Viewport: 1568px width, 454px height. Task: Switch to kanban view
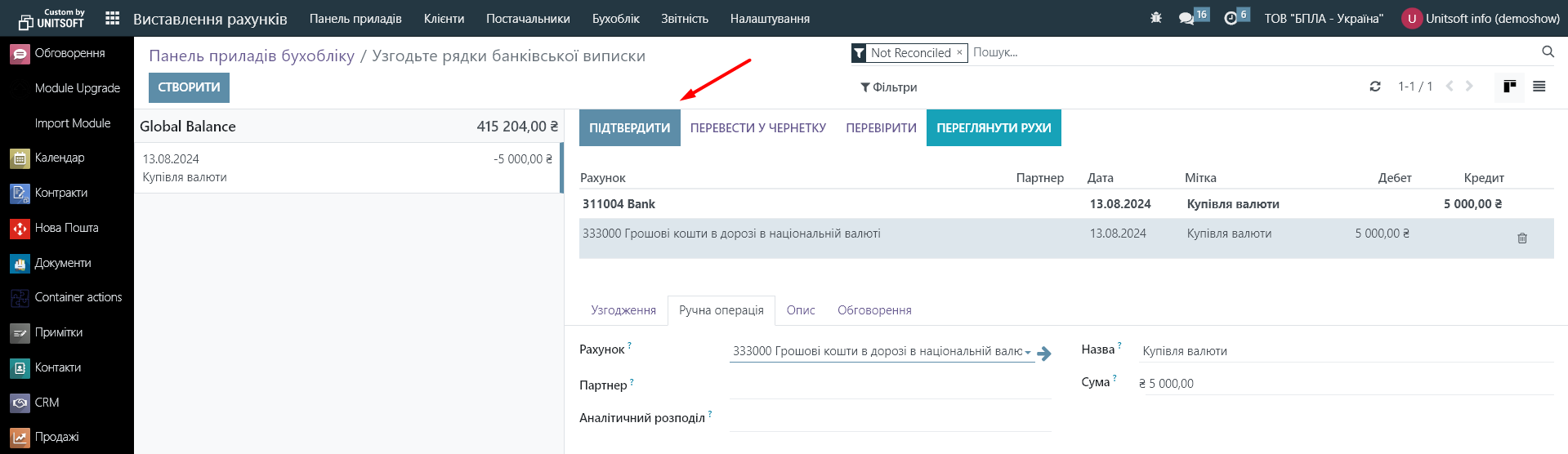[1509, 87]
